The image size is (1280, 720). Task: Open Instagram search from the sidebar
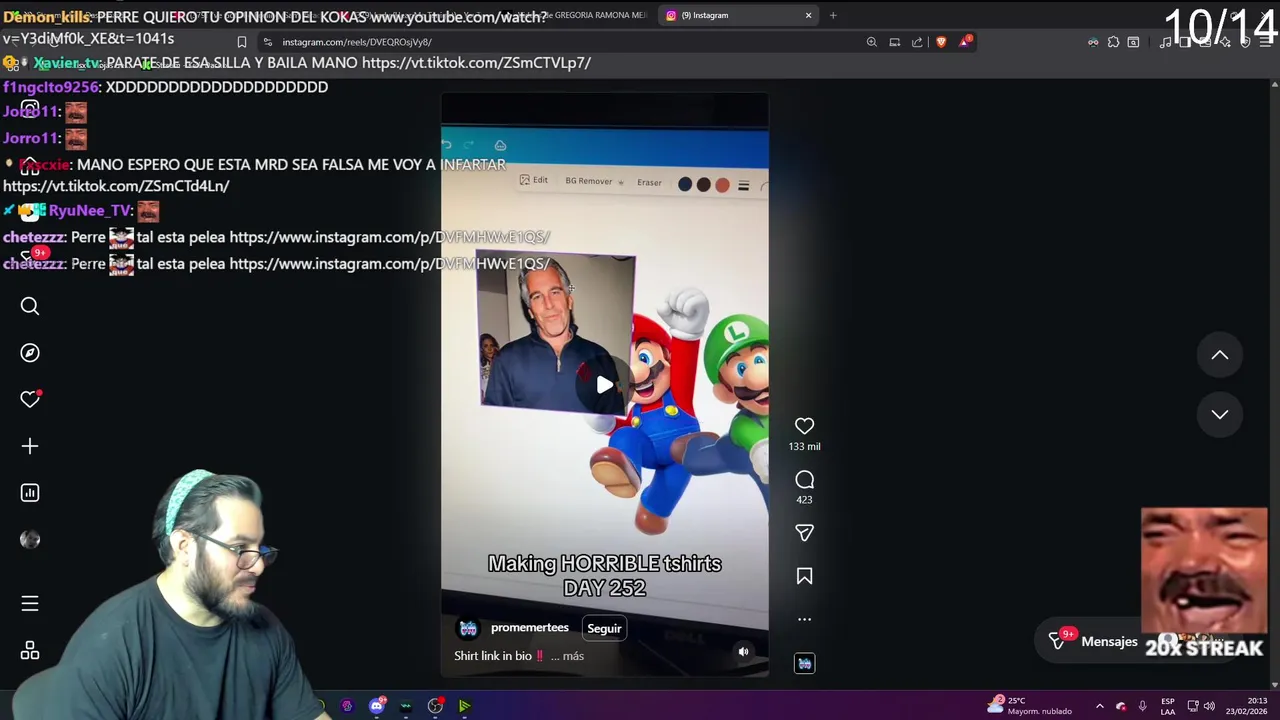pos(30,306)
